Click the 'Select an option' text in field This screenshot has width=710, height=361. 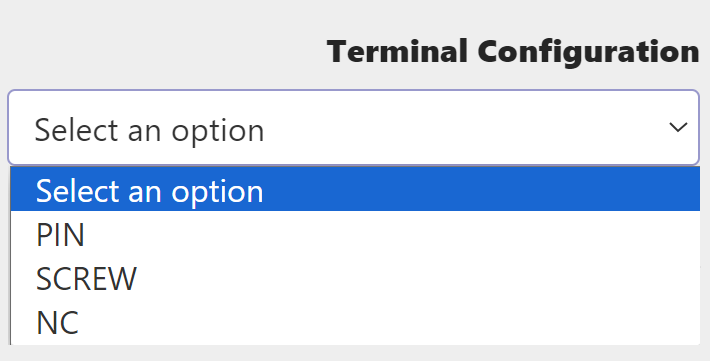pos(149,130)
